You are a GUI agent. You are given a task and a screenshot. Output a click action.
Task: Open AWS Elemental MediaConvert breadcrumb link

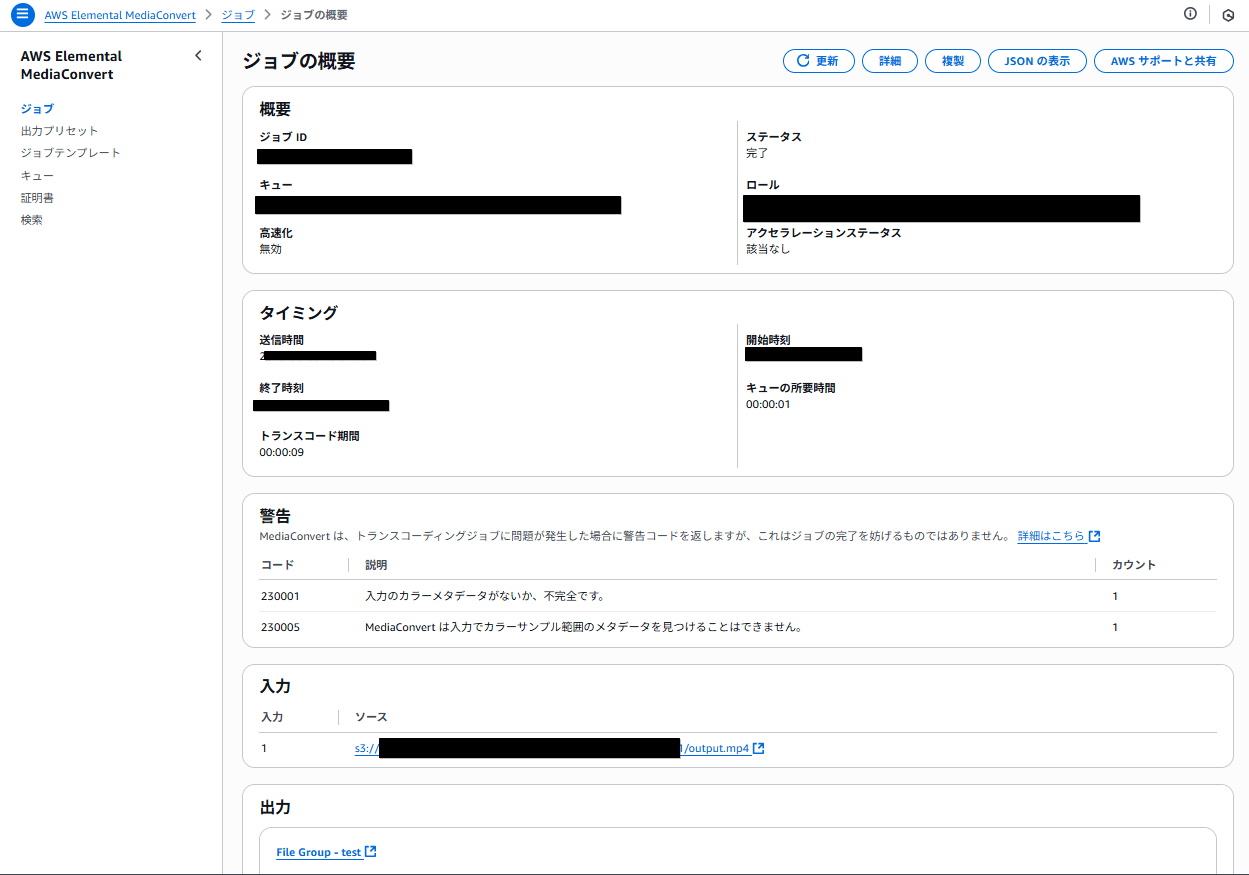click(120, 16)
